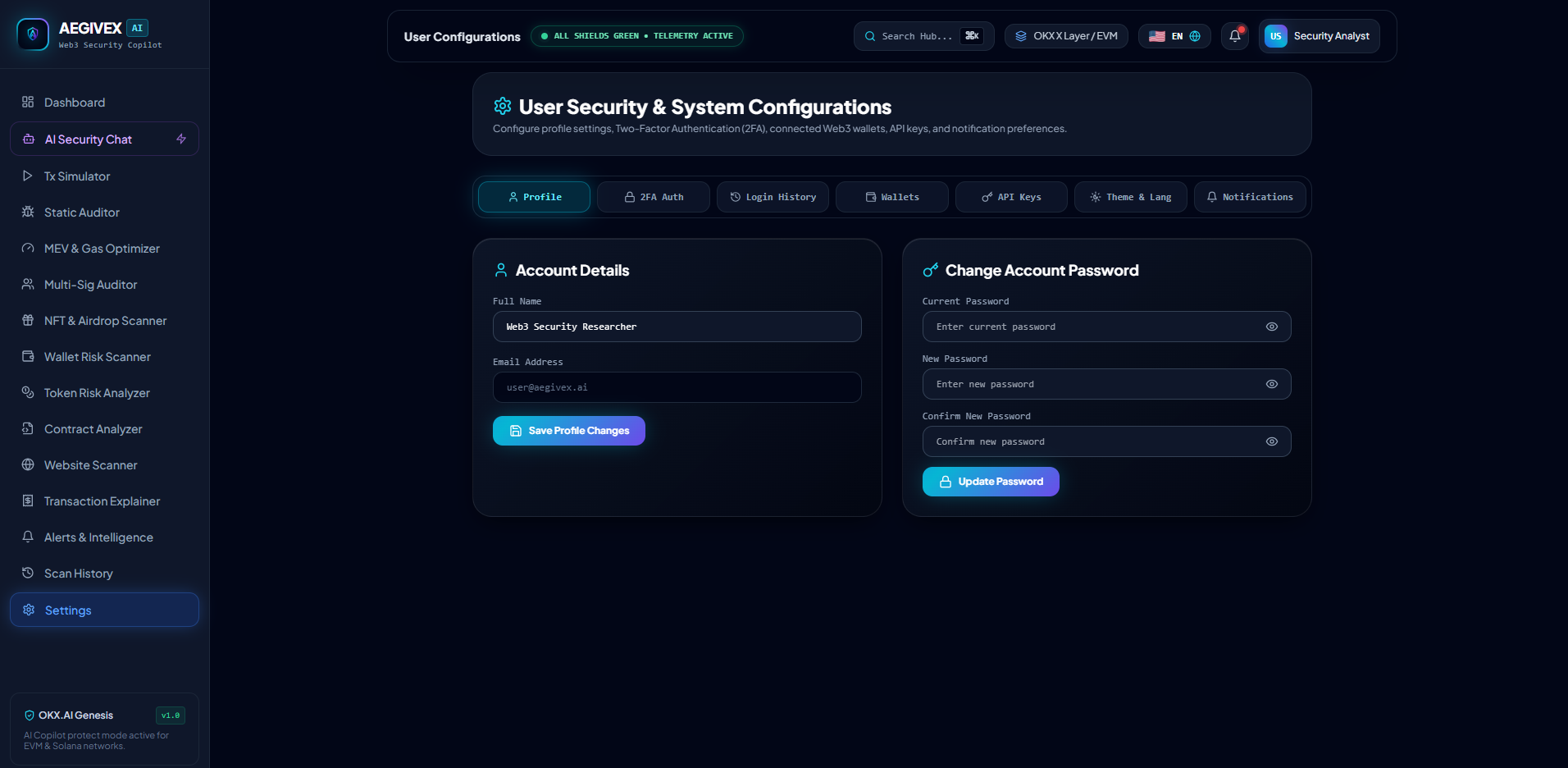Open the API Keys tab
This screenshot has height=768, width=1568.
(x=1011, y=197)
